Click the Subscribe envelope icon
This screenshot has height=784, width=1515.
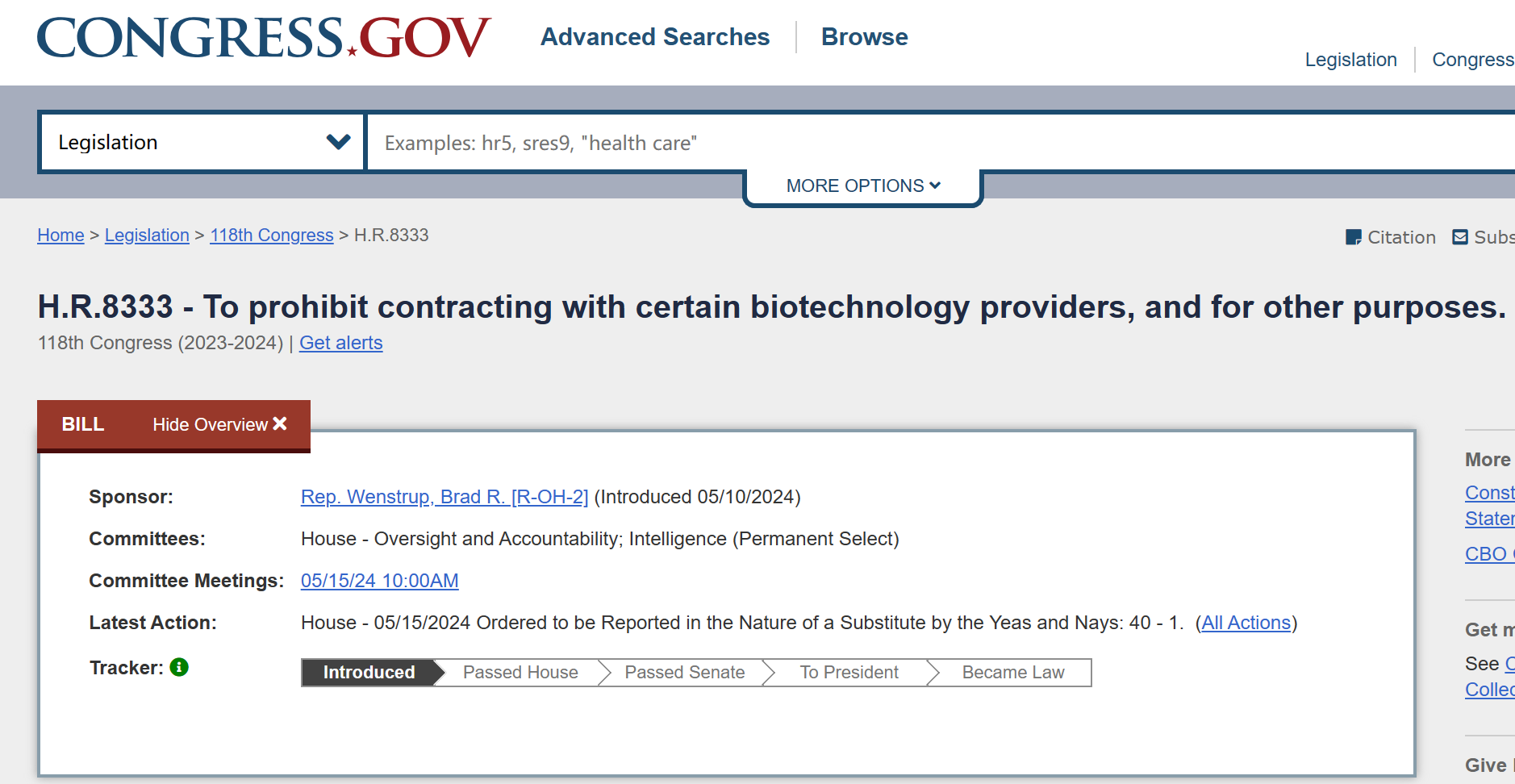pyautogui.click(x=1459, y=237)
